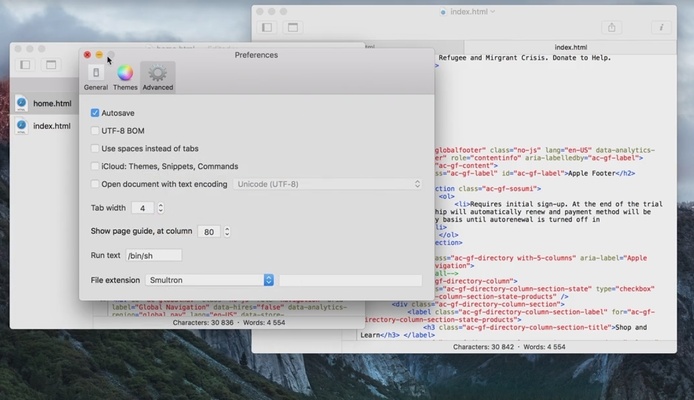Open the Themes preferences tab
Viewport: 694px width, 400px height.
click(x=125, y=77)
